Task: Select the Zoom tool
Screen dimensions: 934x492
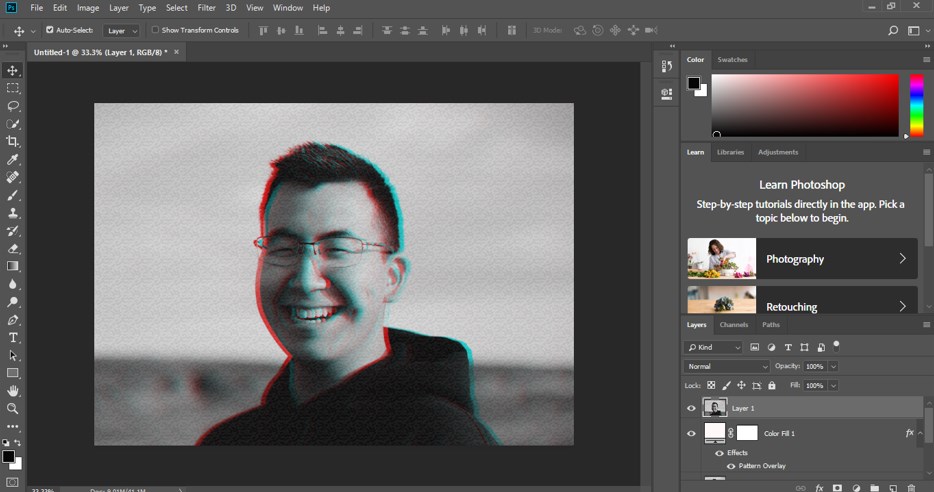Action: click(13, 409)
